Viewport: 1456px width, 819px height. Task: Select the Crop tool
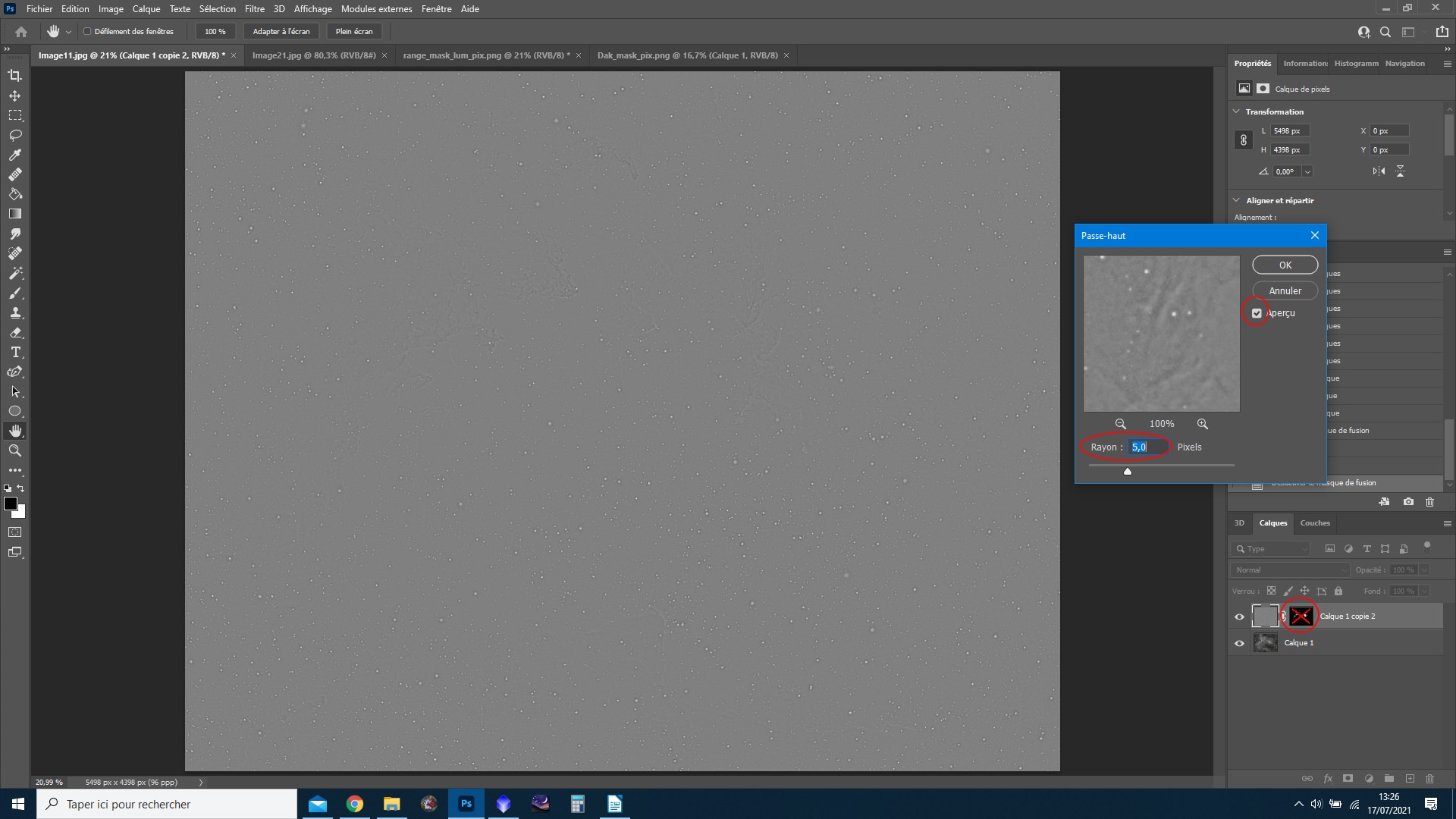tap(15, 75)
